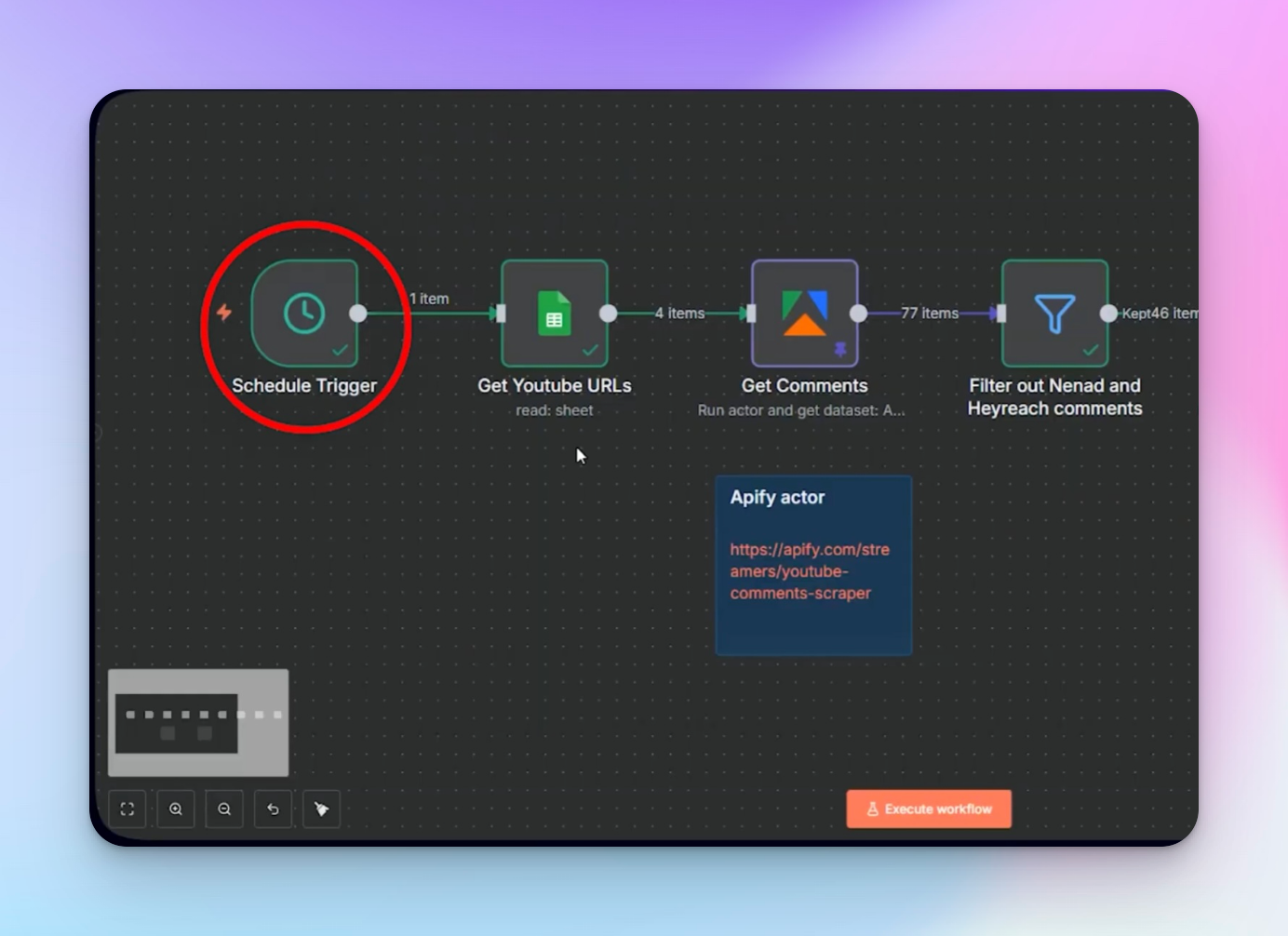Viewport: 1288px width, 936px height.
Task: Click the Apify actor sticky note title
Action: (777, 497)
